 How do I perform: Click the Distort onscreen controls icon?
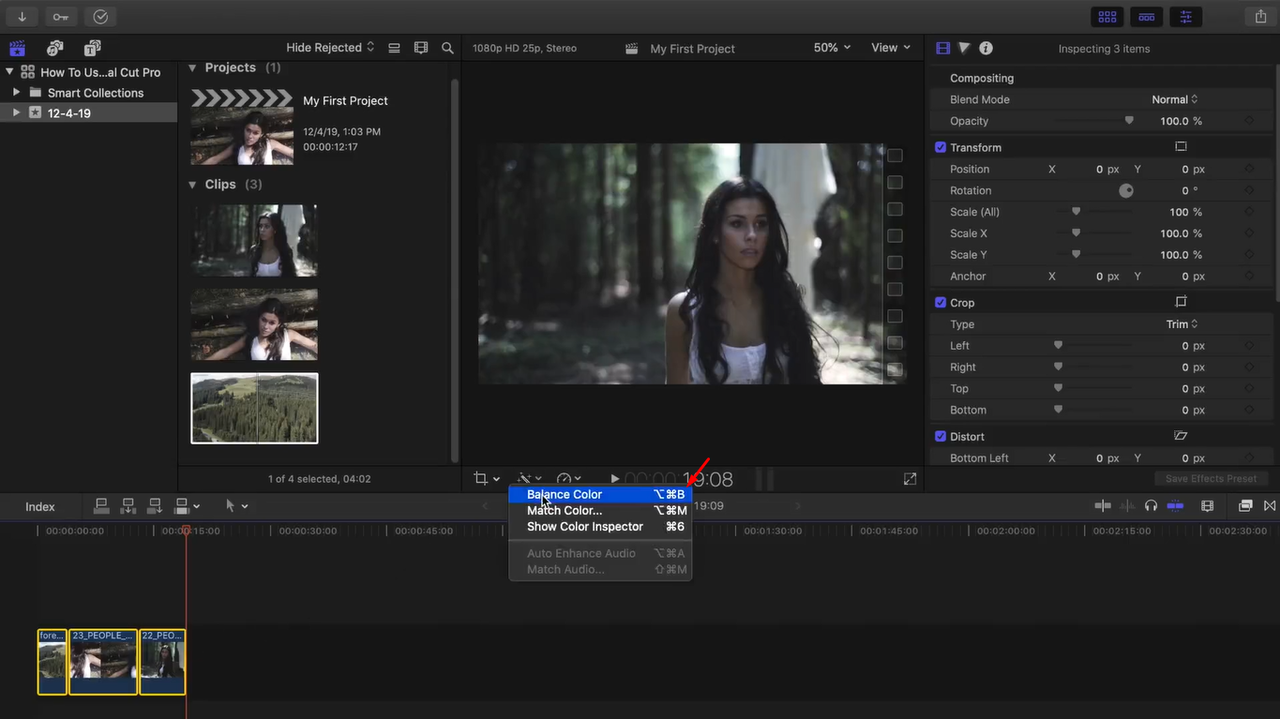[1181, 436]
